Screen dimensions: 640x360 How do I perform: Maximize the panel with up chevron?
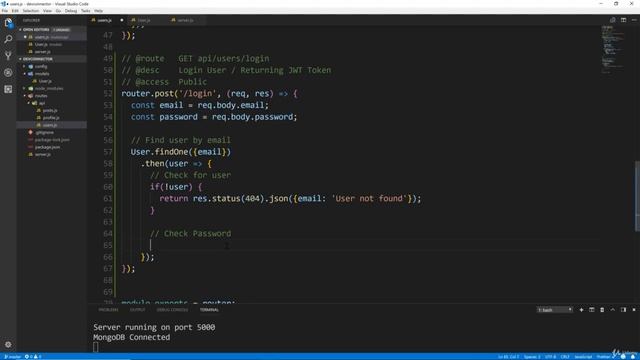tap(613, 310)
